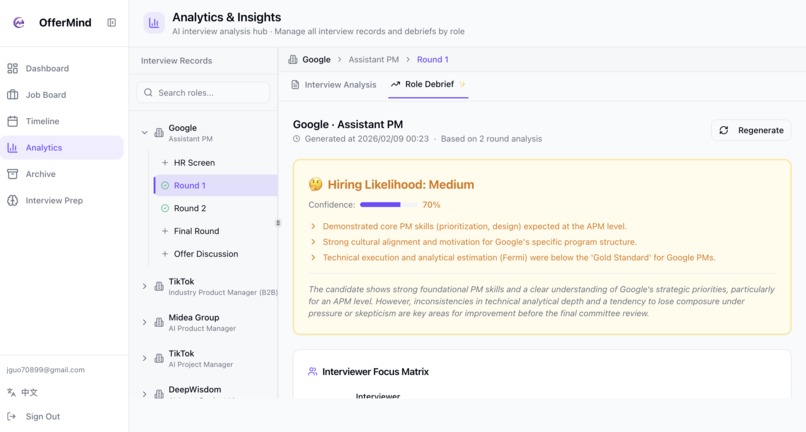Click the Assistant PM breadcrumb link
Screen dimensions: 806x432
(x=374, y=60)
